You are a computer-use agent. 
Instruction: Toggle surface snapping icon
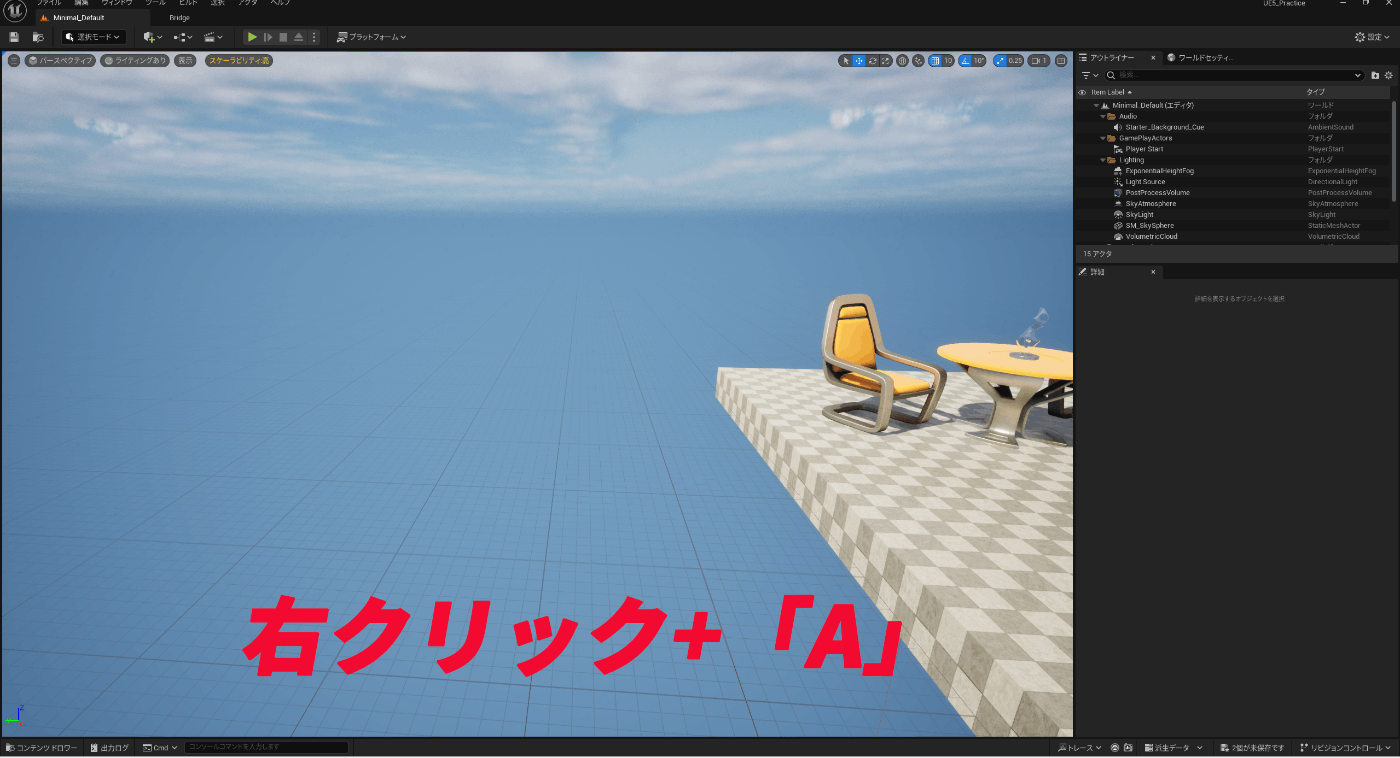pyautogui.click(x=919, y=60)
